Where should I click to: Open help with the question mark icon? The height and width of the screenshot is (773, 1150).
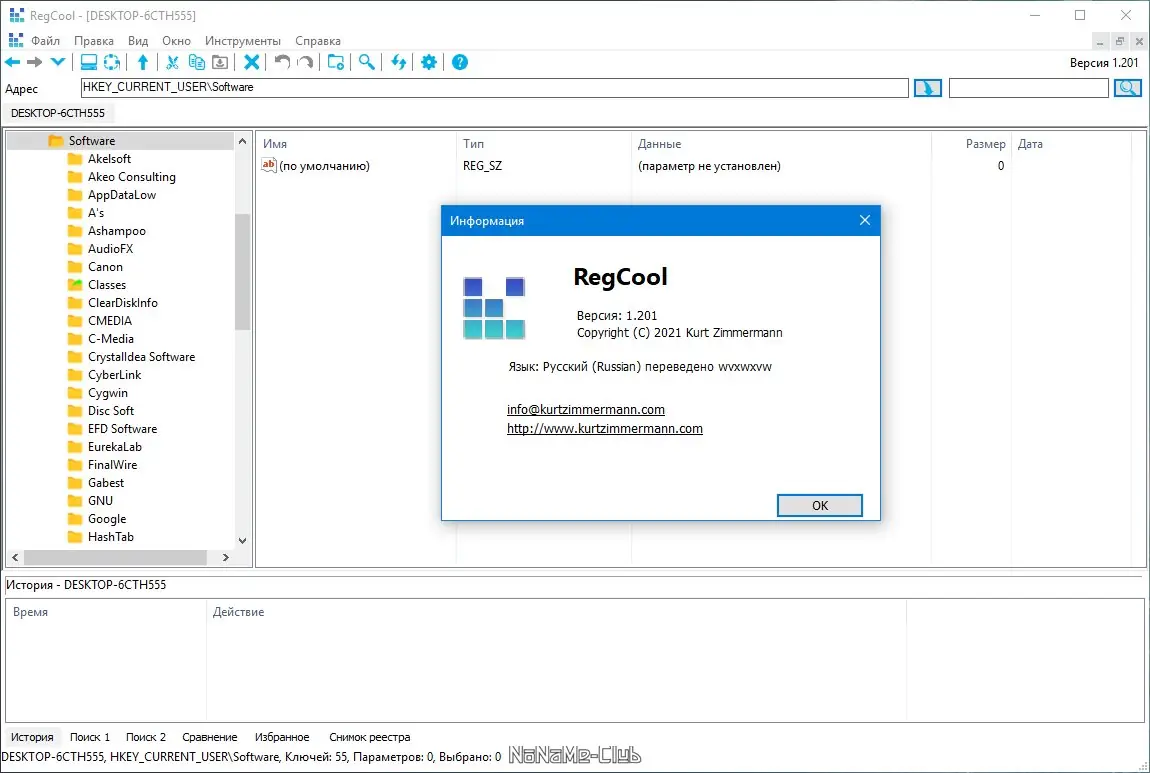460,62
